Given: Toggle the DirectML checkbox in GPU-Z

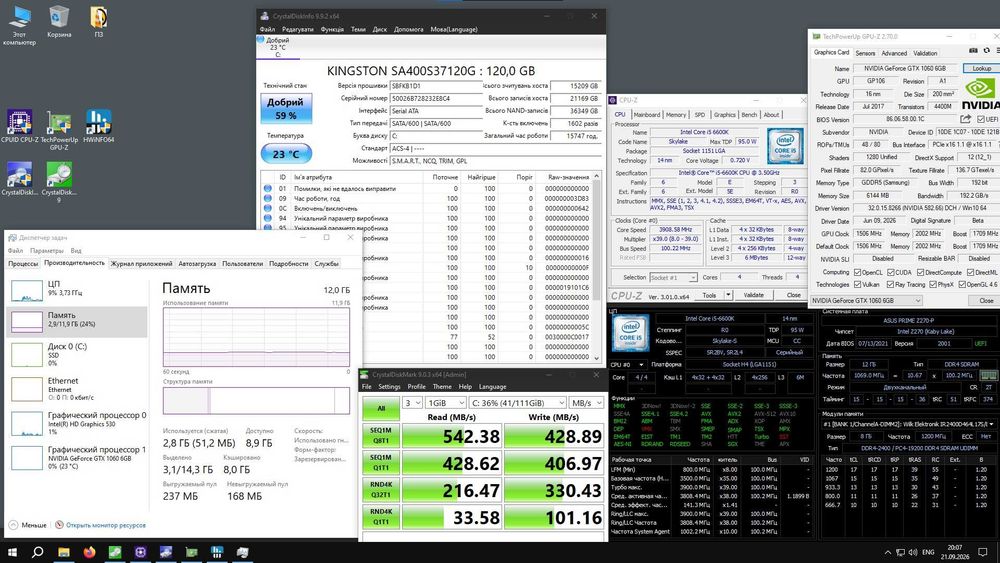Looking at the screenshot, I should coord(970,272).
